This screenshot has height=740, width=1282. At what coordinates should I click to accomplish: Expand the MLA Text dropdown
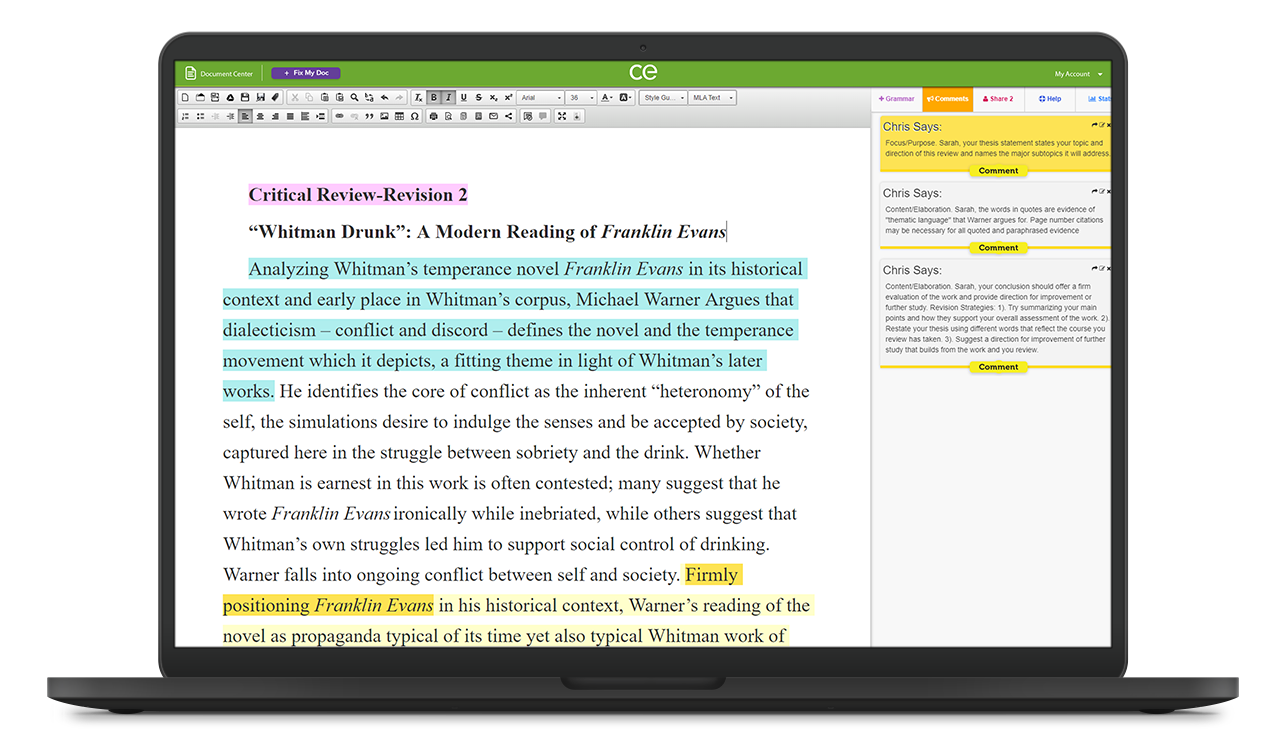(x=712, y=98)
